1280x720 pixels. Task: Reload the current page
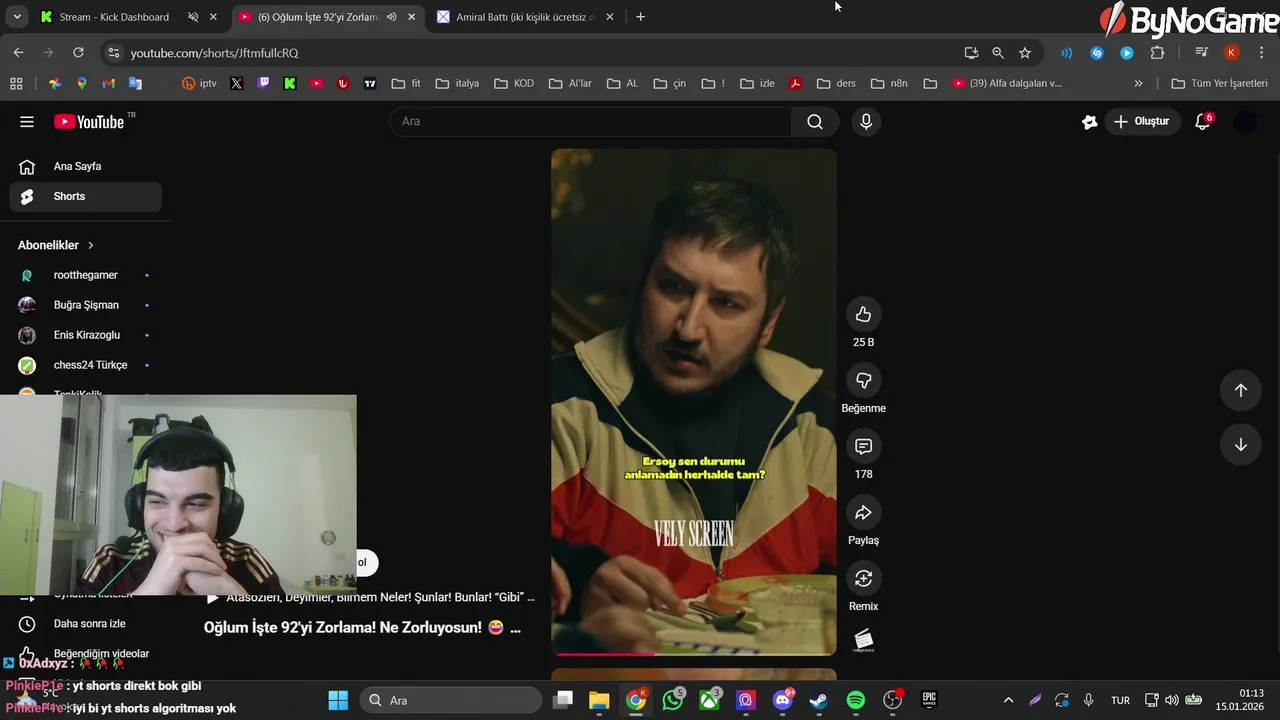[78, 53]
